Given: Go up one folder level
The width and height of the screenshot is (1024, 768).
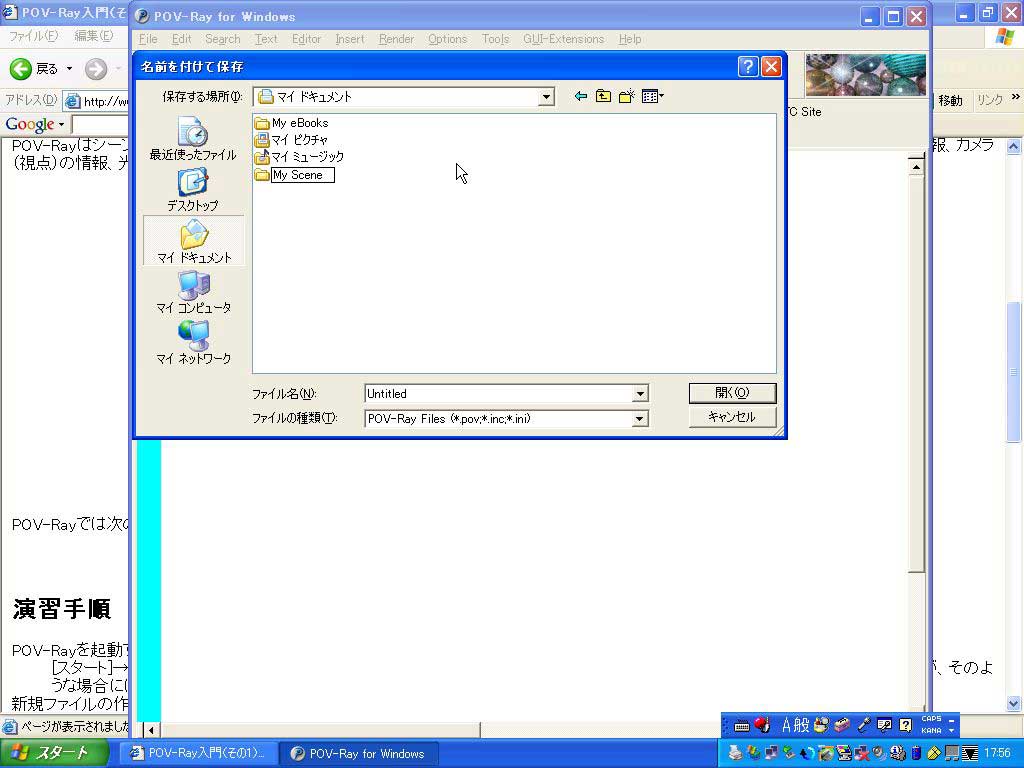Looking at the screenshot, I should pyautogui.click(x=603, y=97).
